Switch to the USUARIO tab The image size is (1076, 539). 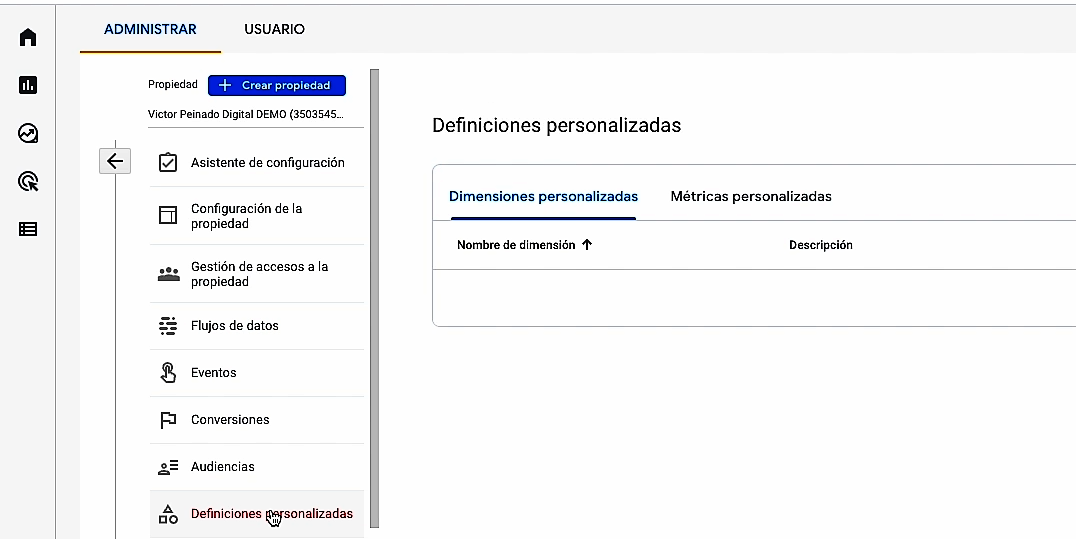coord(274,30)
